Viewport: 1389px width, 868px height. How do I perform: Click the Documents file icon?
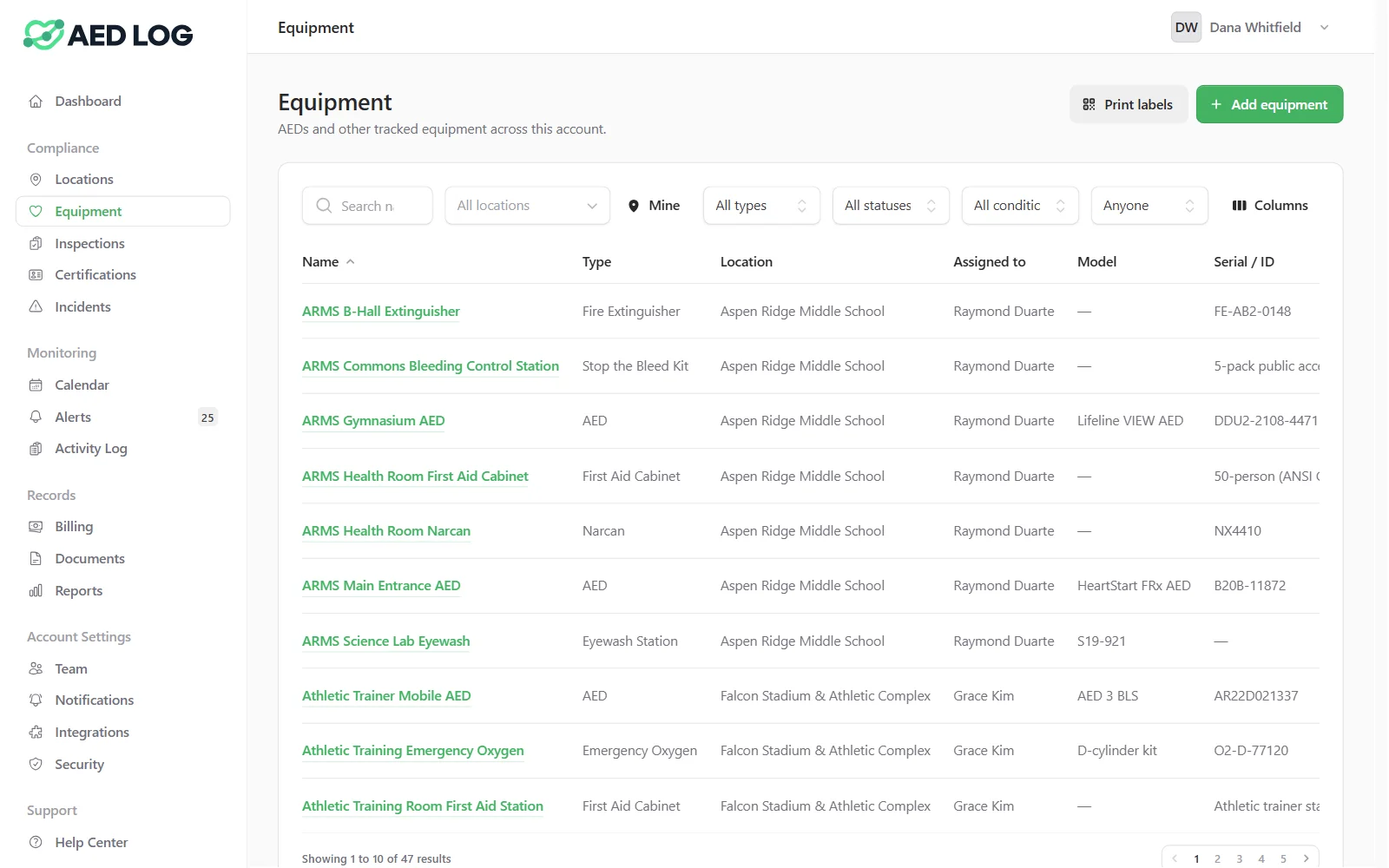pos(36,559)
